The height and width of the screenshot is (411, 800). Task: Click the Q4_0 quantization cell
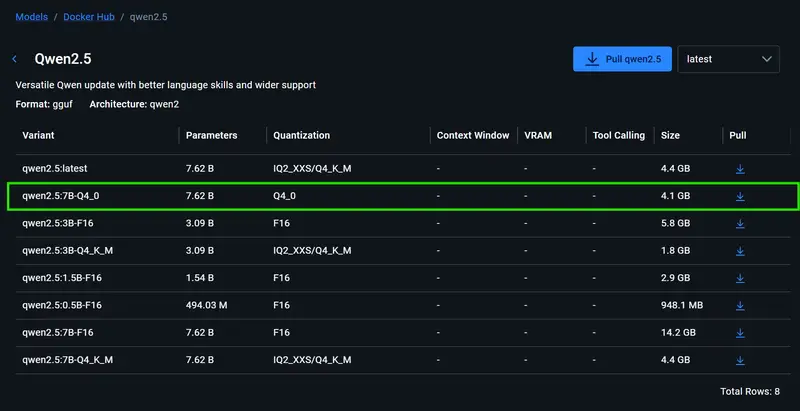(x=284, y=196)
